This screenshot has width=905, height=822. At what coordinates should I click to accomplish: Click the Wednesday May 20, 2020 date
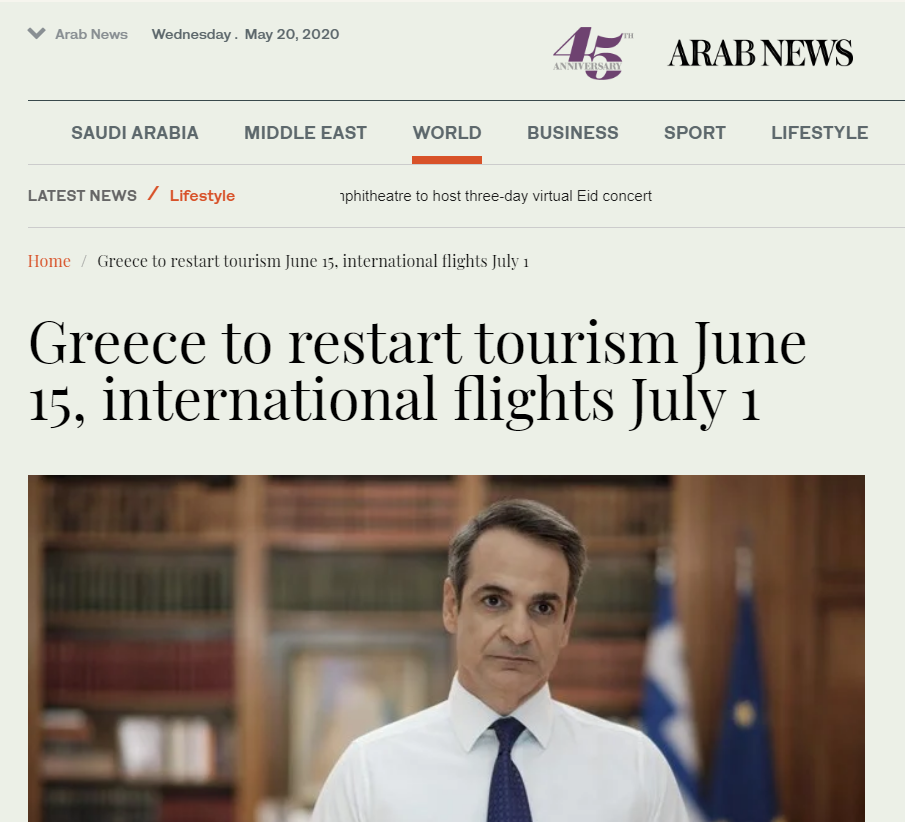tap(245, 34)
